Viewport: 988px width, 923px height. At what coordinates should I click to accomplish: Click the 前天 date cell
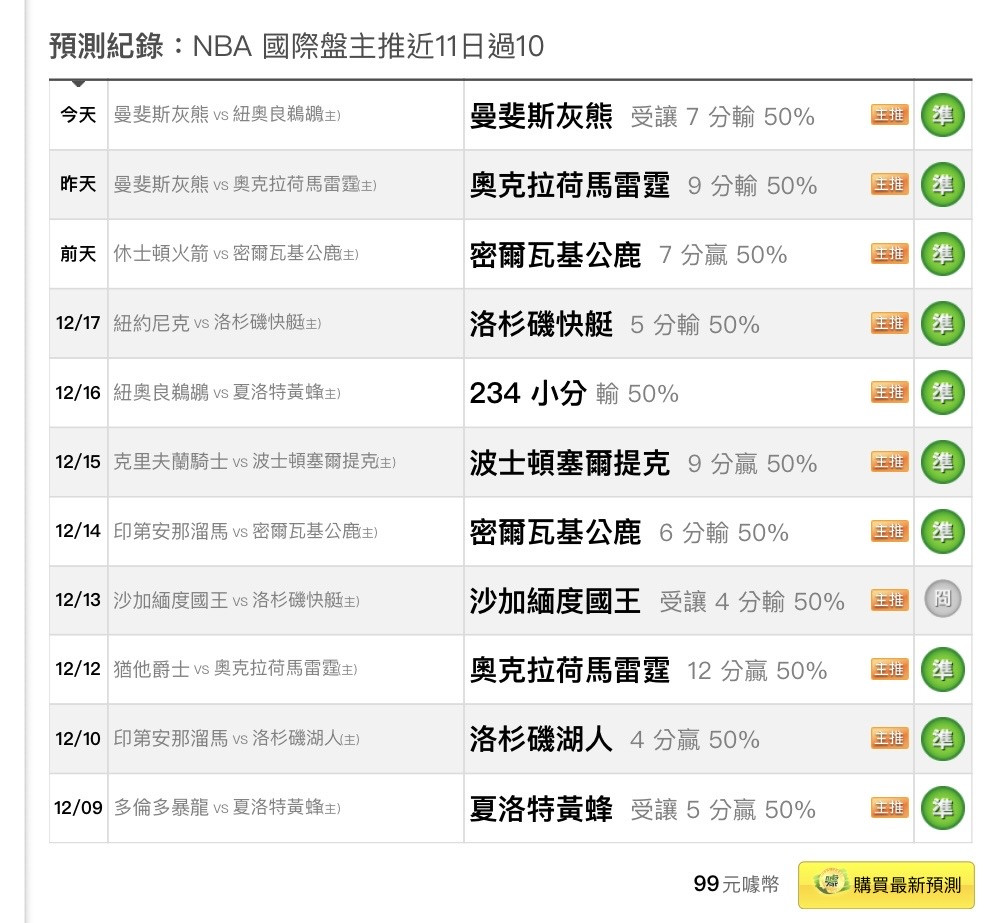[x=78, y=253]
